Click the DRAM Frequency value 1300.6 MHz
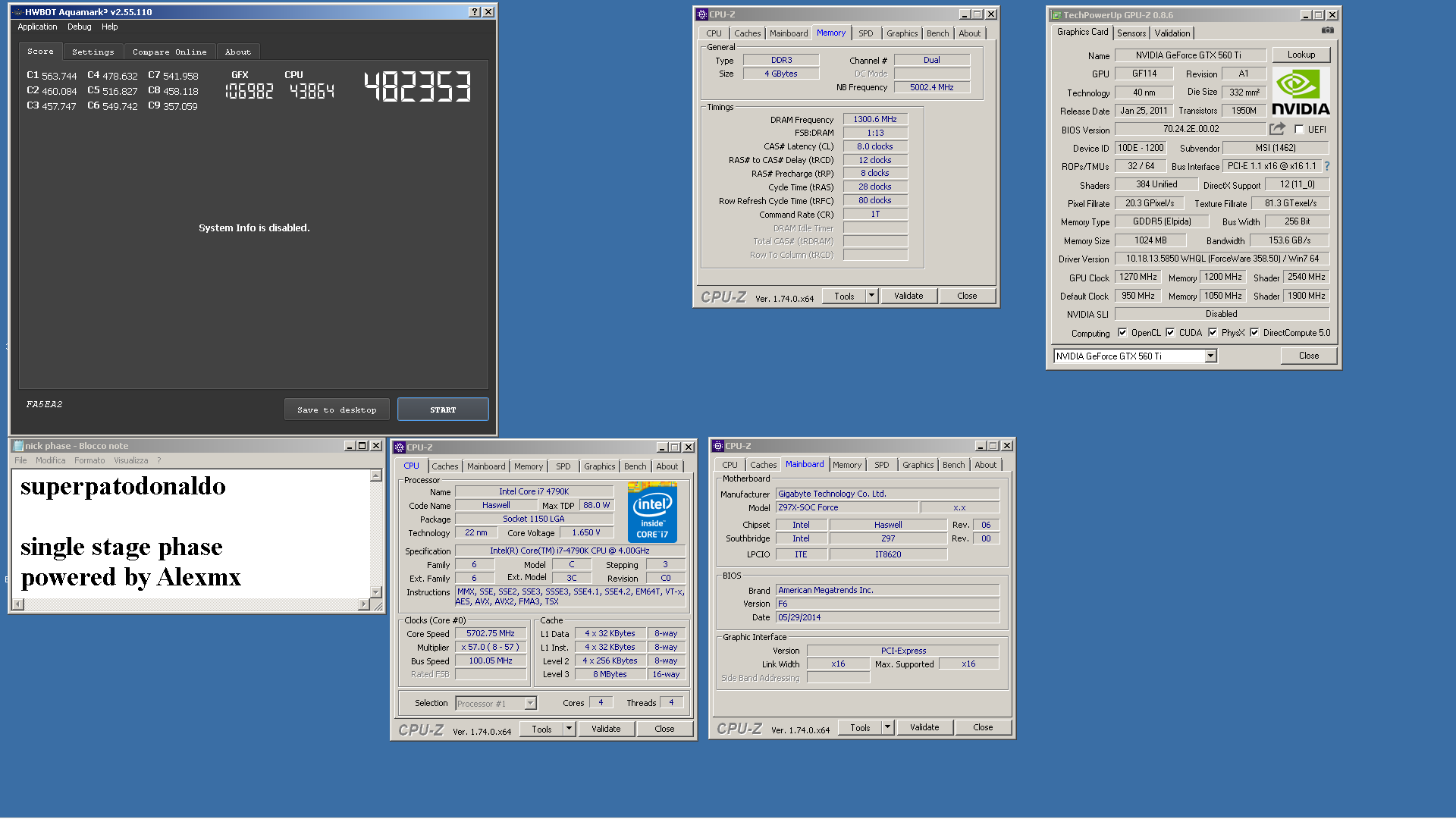The width and height of the screenshot is (1456, 819). click(x=875, y=119)
